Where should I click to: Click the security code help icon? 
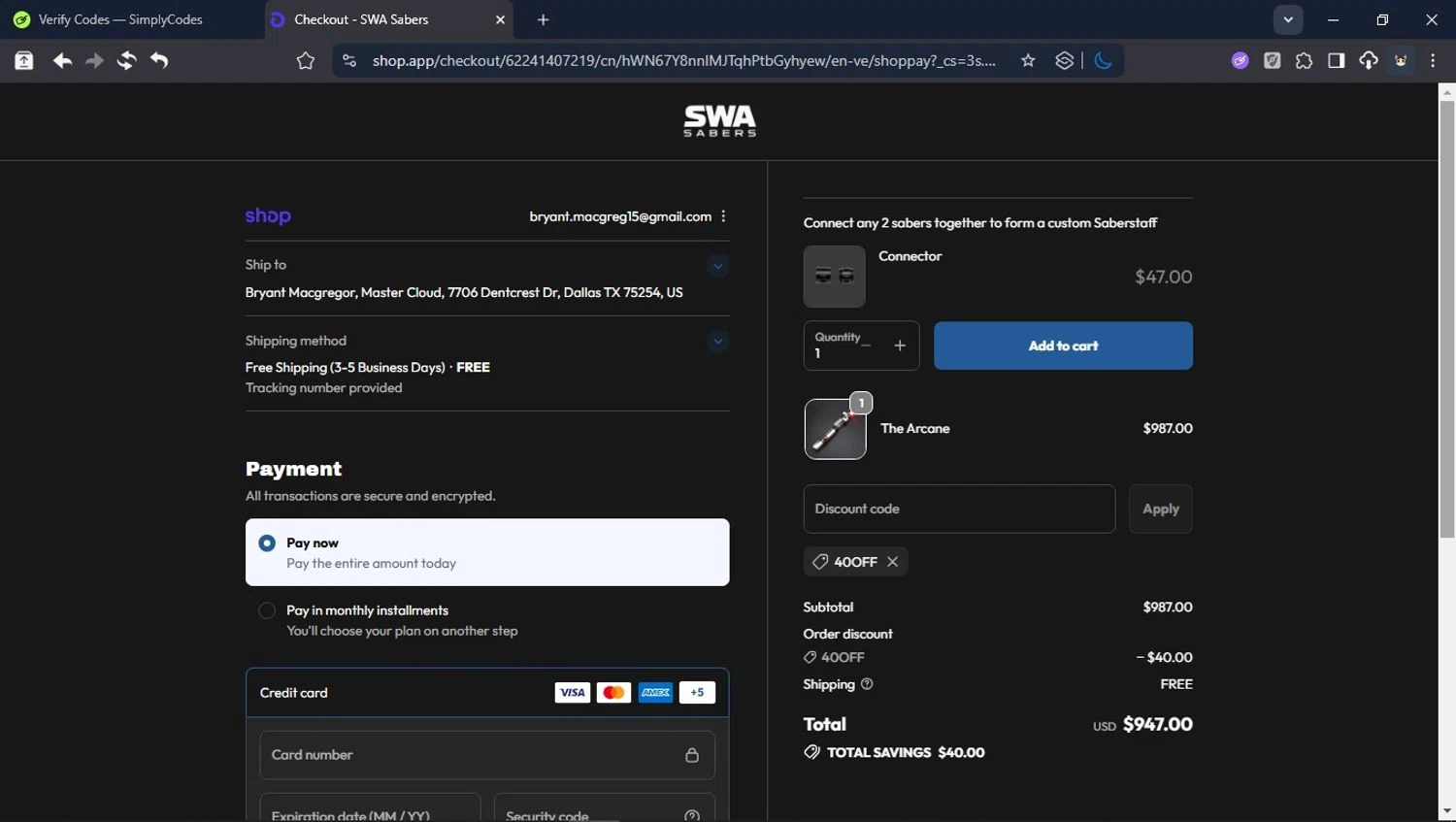pyautogui.click(x=692, y=815)
